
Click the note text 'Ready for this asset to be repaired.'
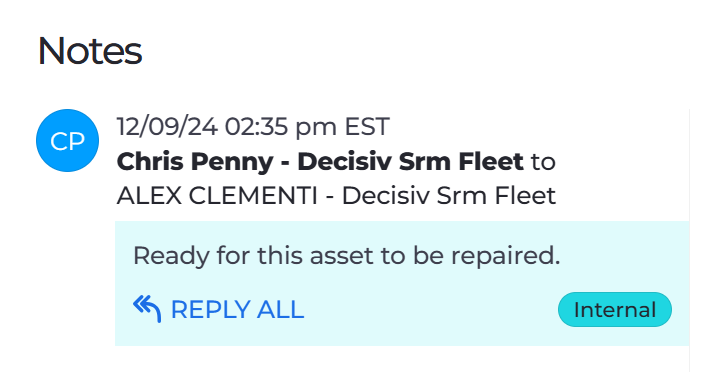[347, 256]
